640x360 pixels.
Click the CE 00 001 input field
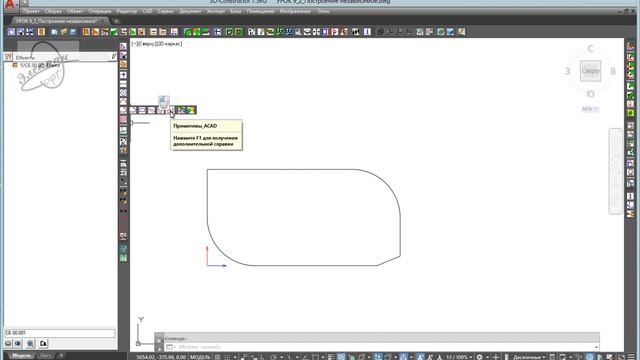(60, 333)
